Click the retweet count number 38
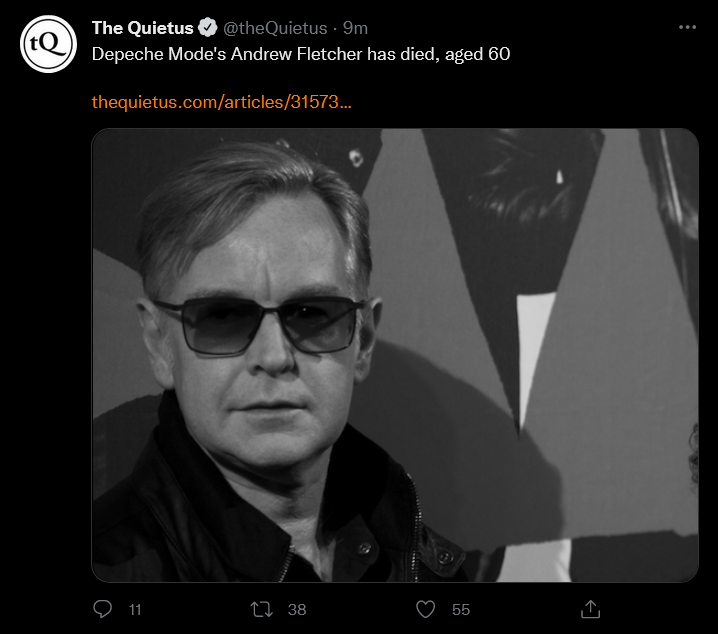 [296, 609]
